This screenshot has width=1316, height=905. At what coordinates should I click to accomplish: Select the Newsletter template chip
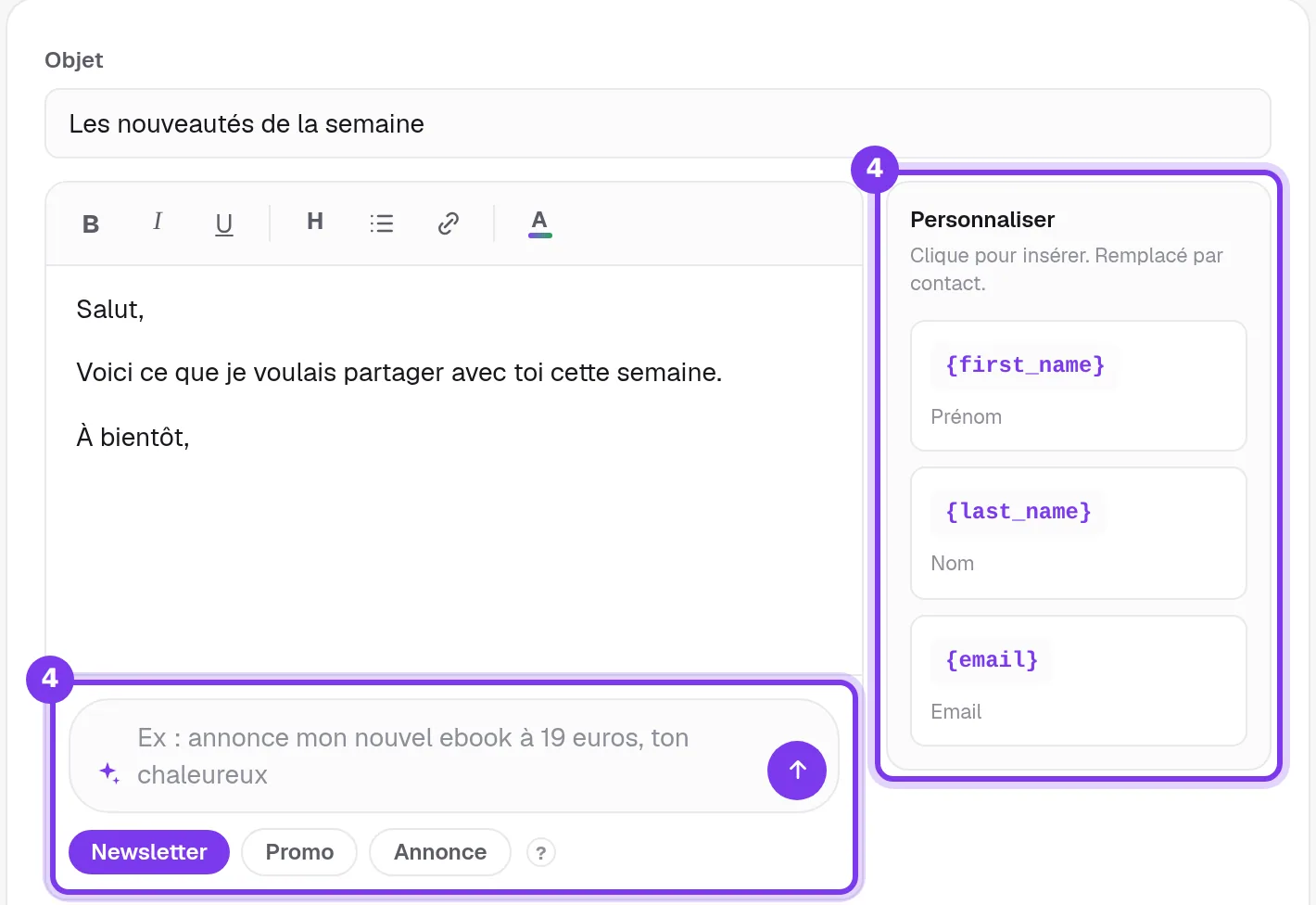149,852
